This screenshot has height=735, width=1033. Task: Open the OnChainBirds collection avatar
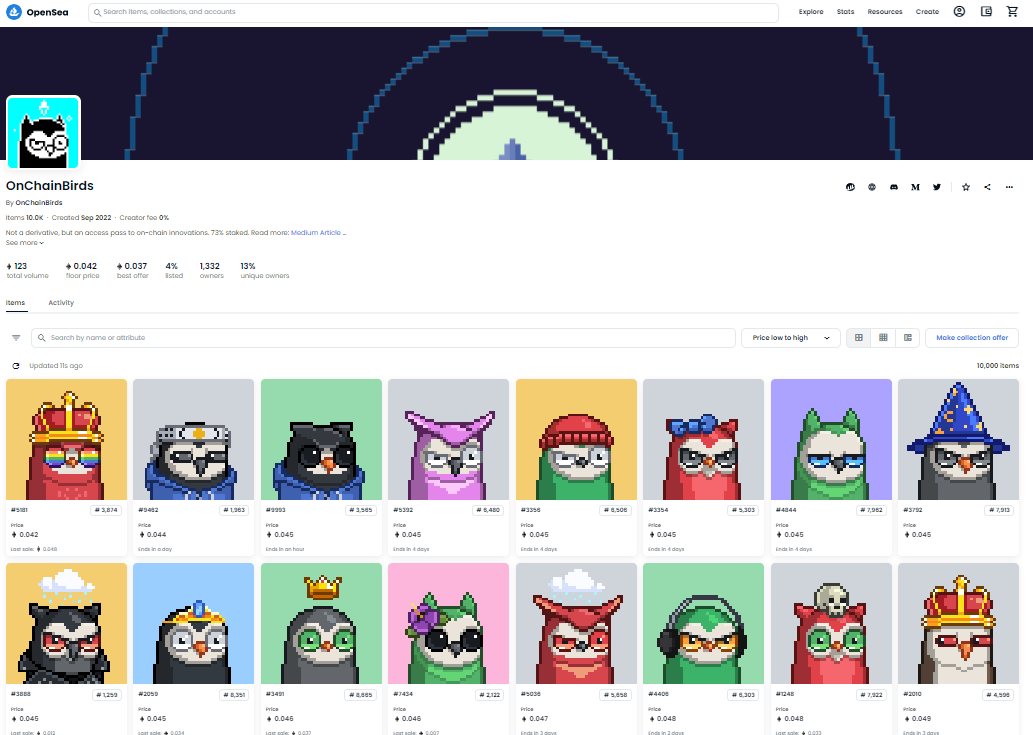tap(43, 132)
